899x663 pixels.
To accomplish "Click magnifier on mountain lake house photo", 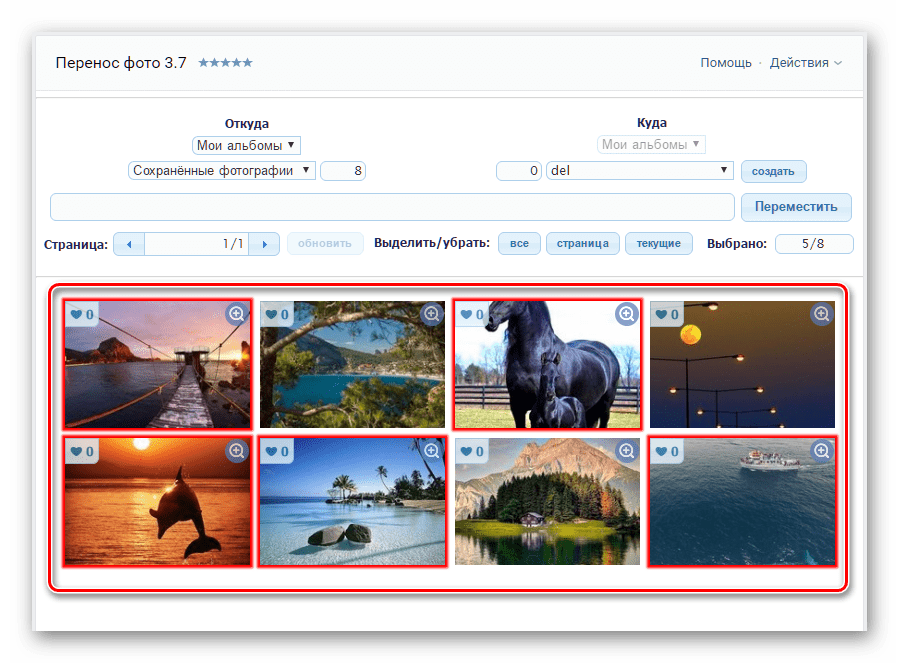I will coord(627,451).
